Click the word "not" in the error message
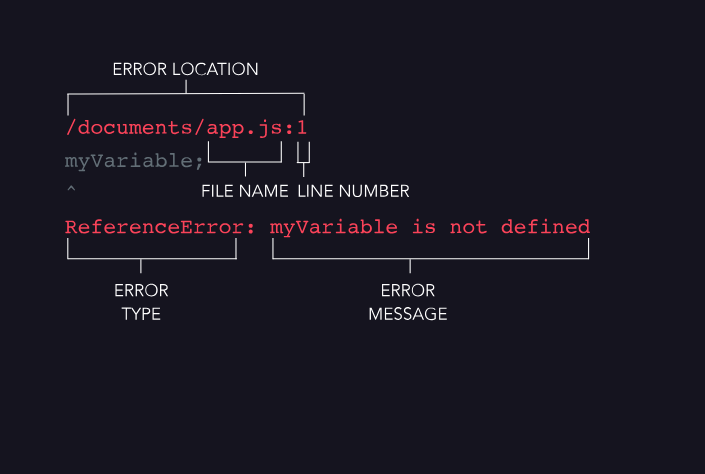Viewport: 705px width, 474px height. pos(468,227)
